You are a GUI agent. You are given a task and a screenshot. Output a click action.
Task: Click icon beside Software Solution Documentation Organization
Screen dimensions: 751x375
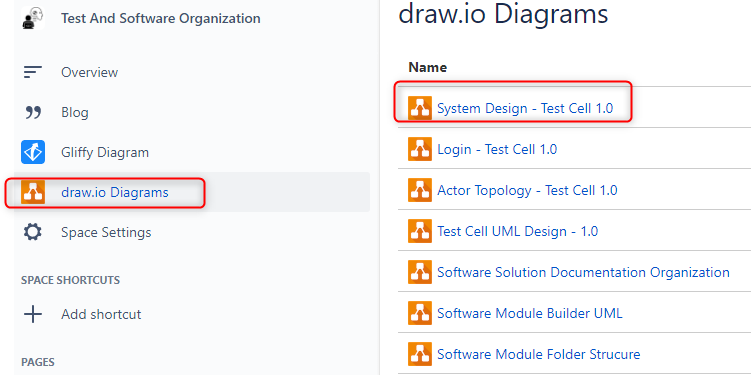(x=420, y=272)
